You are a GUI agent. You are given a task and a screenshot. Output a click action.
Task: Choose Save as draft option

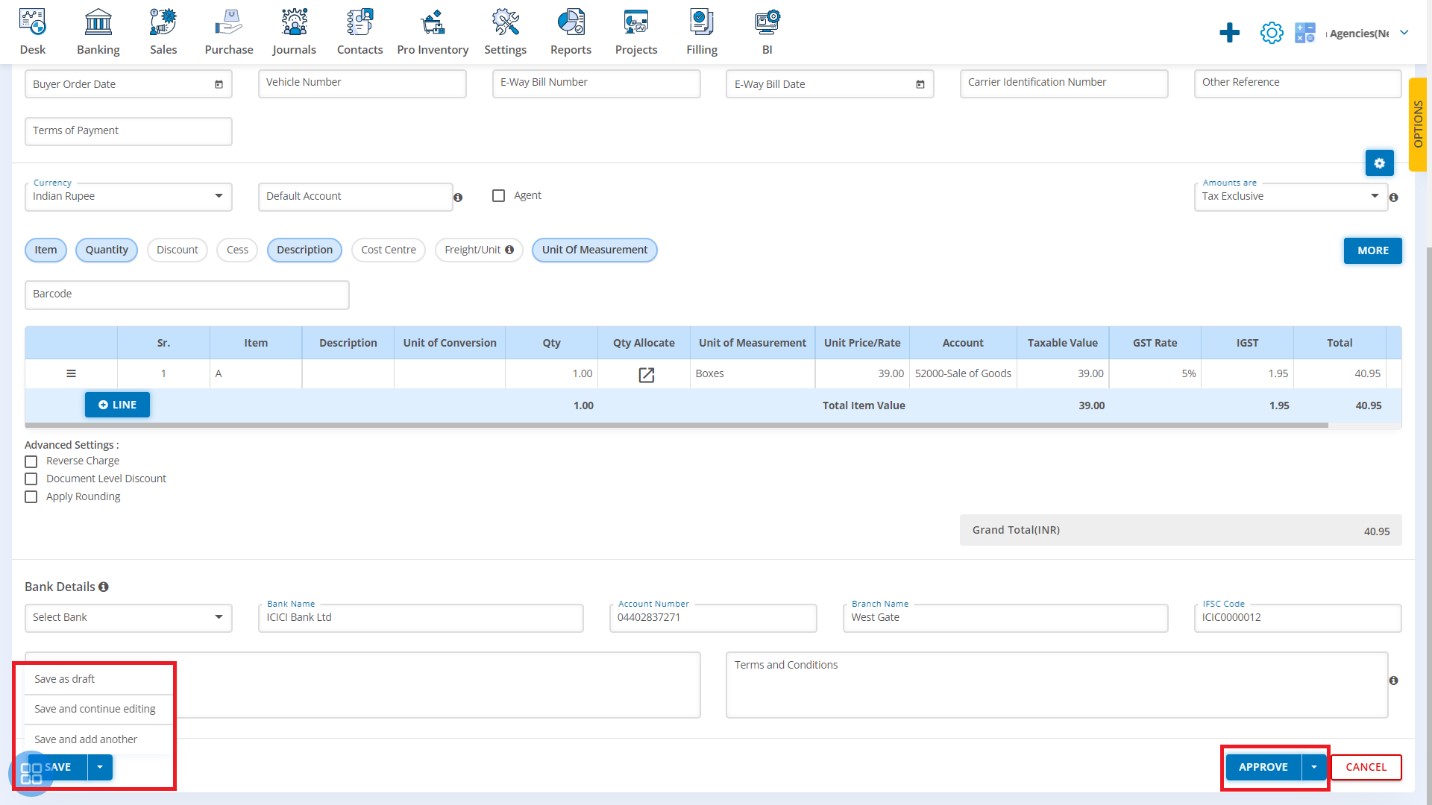(x=99, y=679)
